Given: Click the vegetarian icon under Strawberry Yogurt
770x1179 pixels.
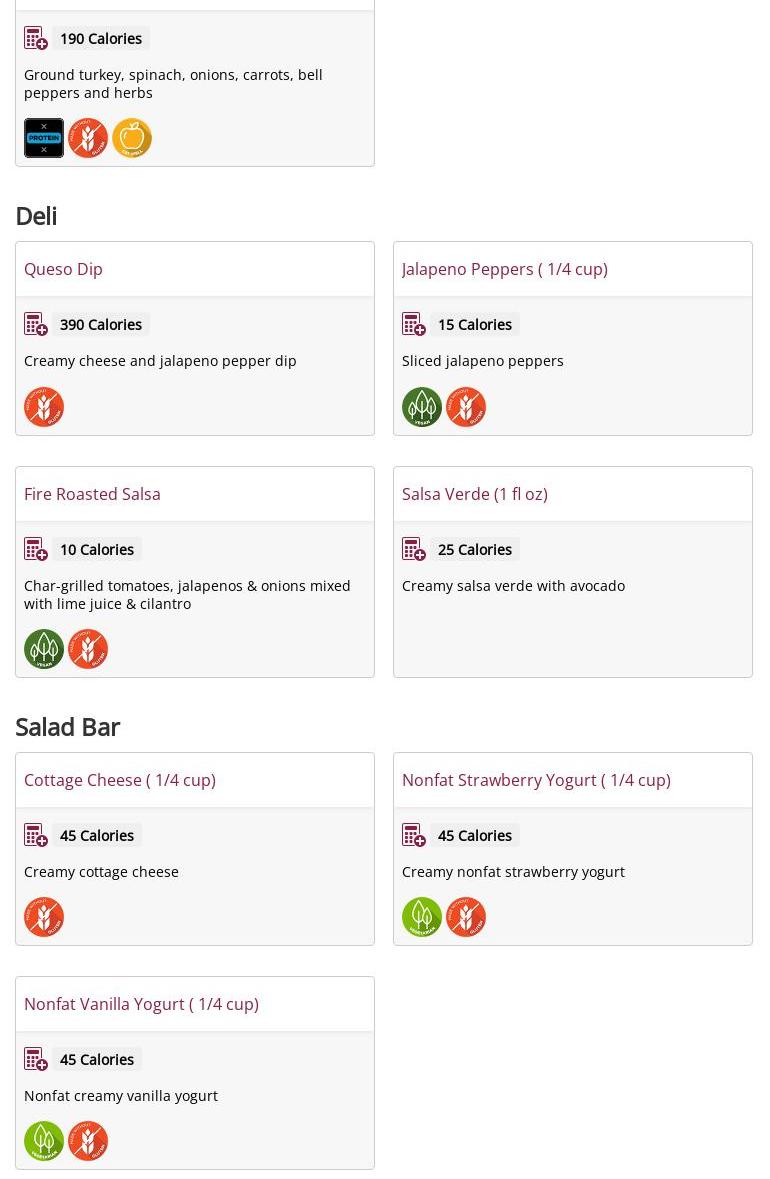Looking at the screenshot, I should (x=422, y=917).
